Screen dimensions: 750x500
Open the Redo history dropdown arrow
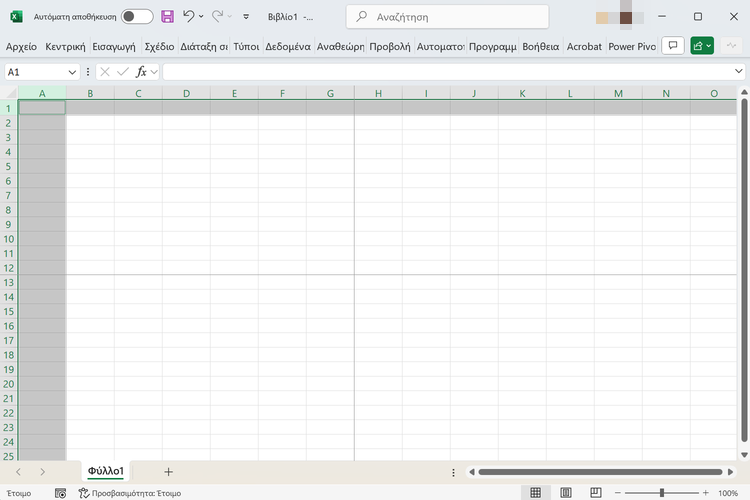(230, 17)
